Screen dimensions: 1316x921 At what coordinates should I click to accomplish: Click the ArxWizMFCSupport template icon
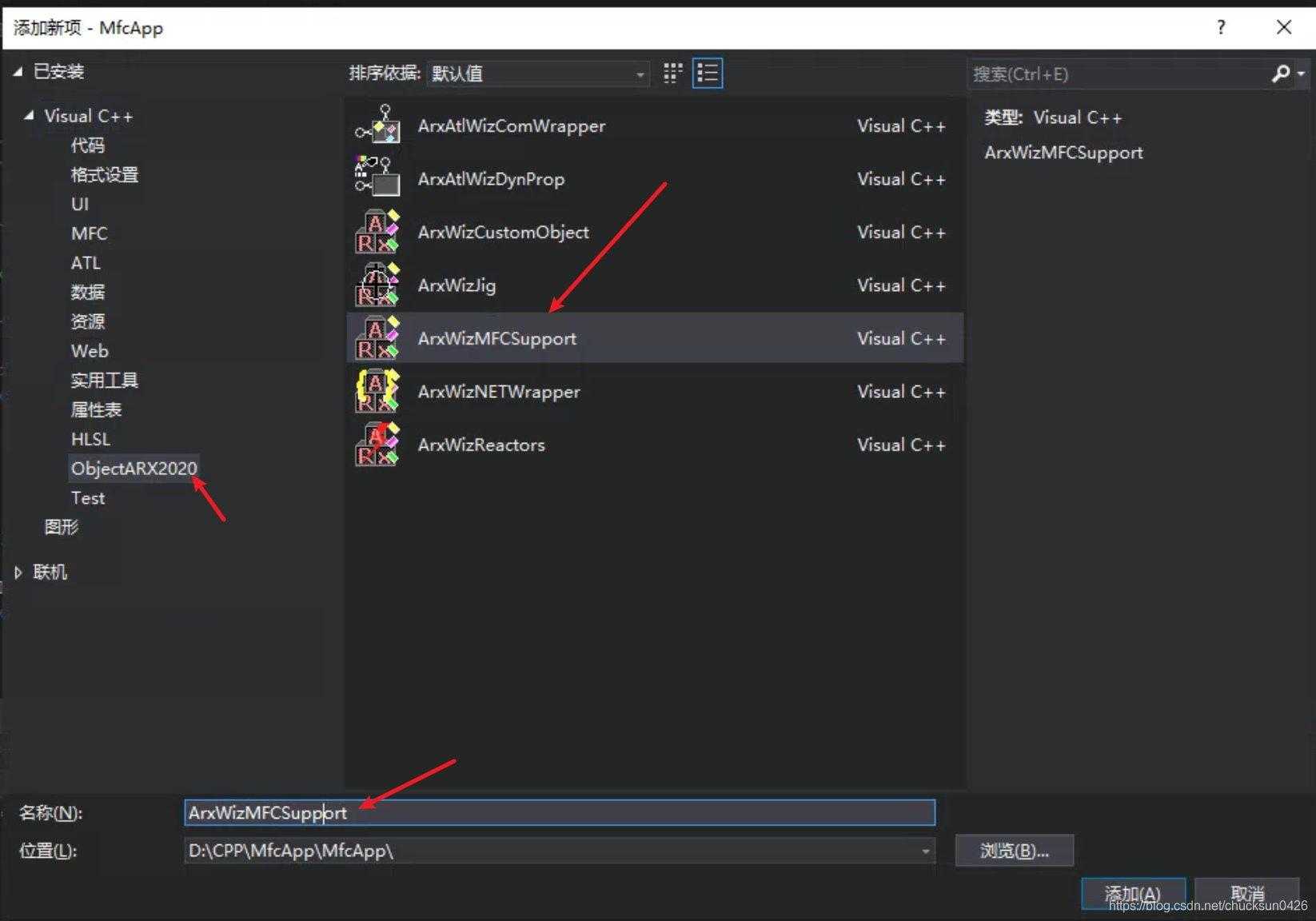377,338
